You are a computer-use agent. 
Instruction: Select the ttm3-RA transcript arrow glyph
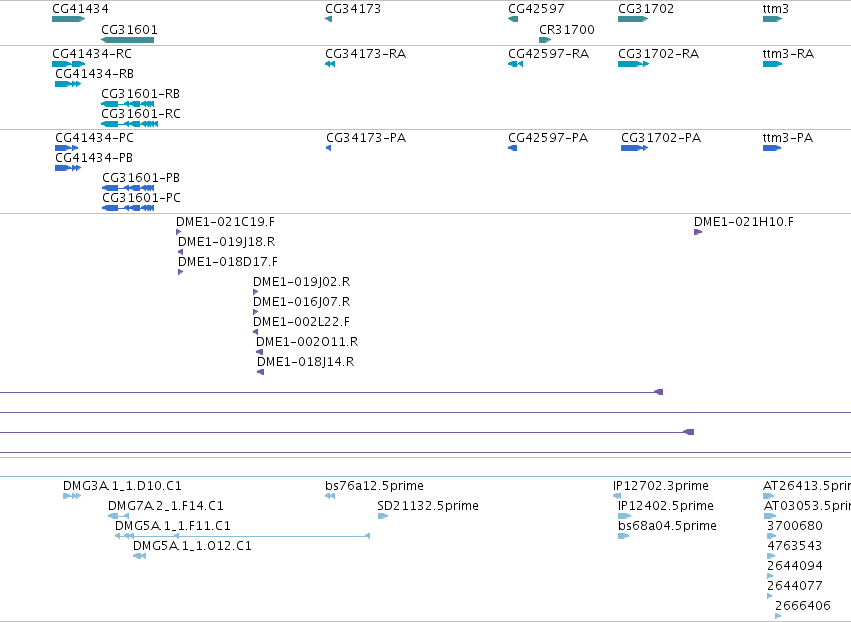tap(772, 64)
